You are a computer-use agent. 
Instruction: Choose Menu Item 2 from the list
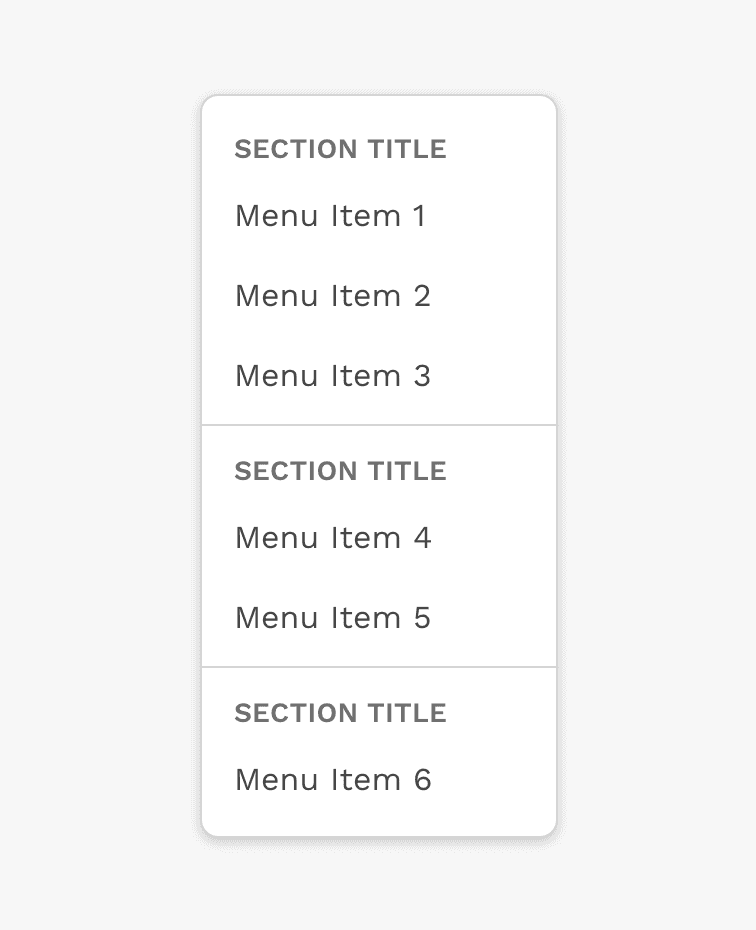coord(332,296)
